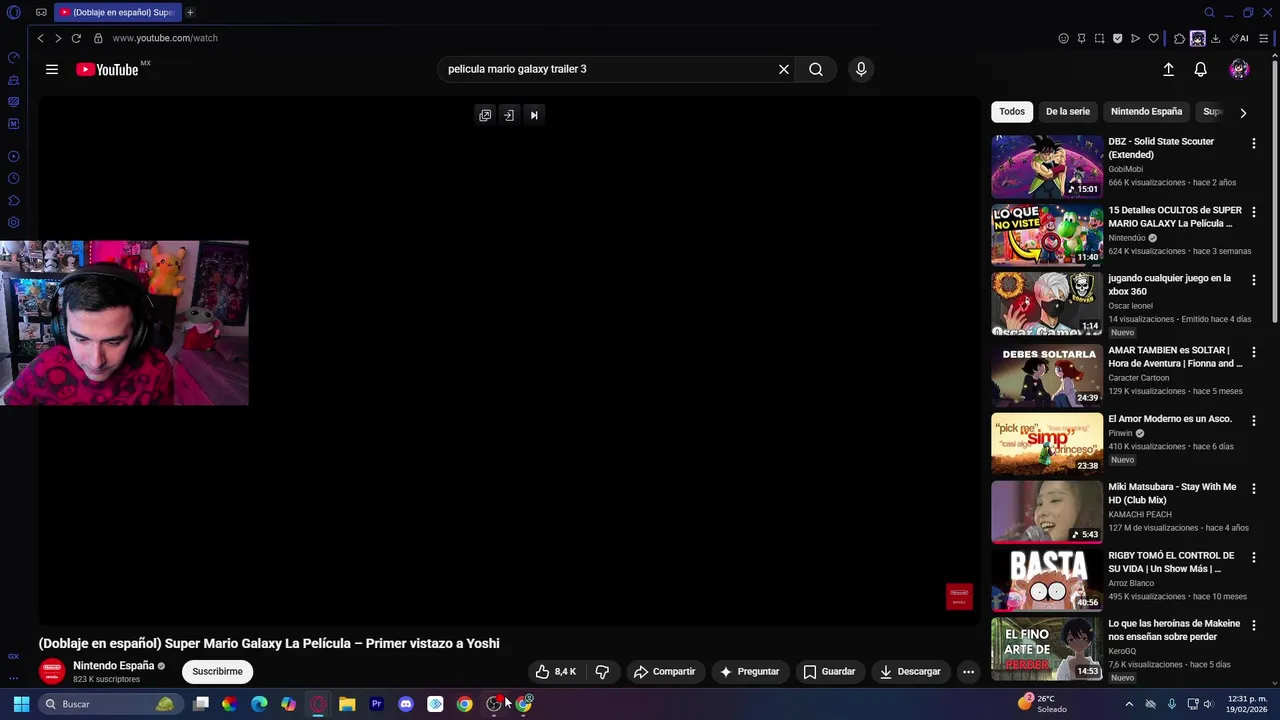Screen dimensions: 1280x720
Task: Open the YouTube account avatar menu
Action: pos(1239,69)
